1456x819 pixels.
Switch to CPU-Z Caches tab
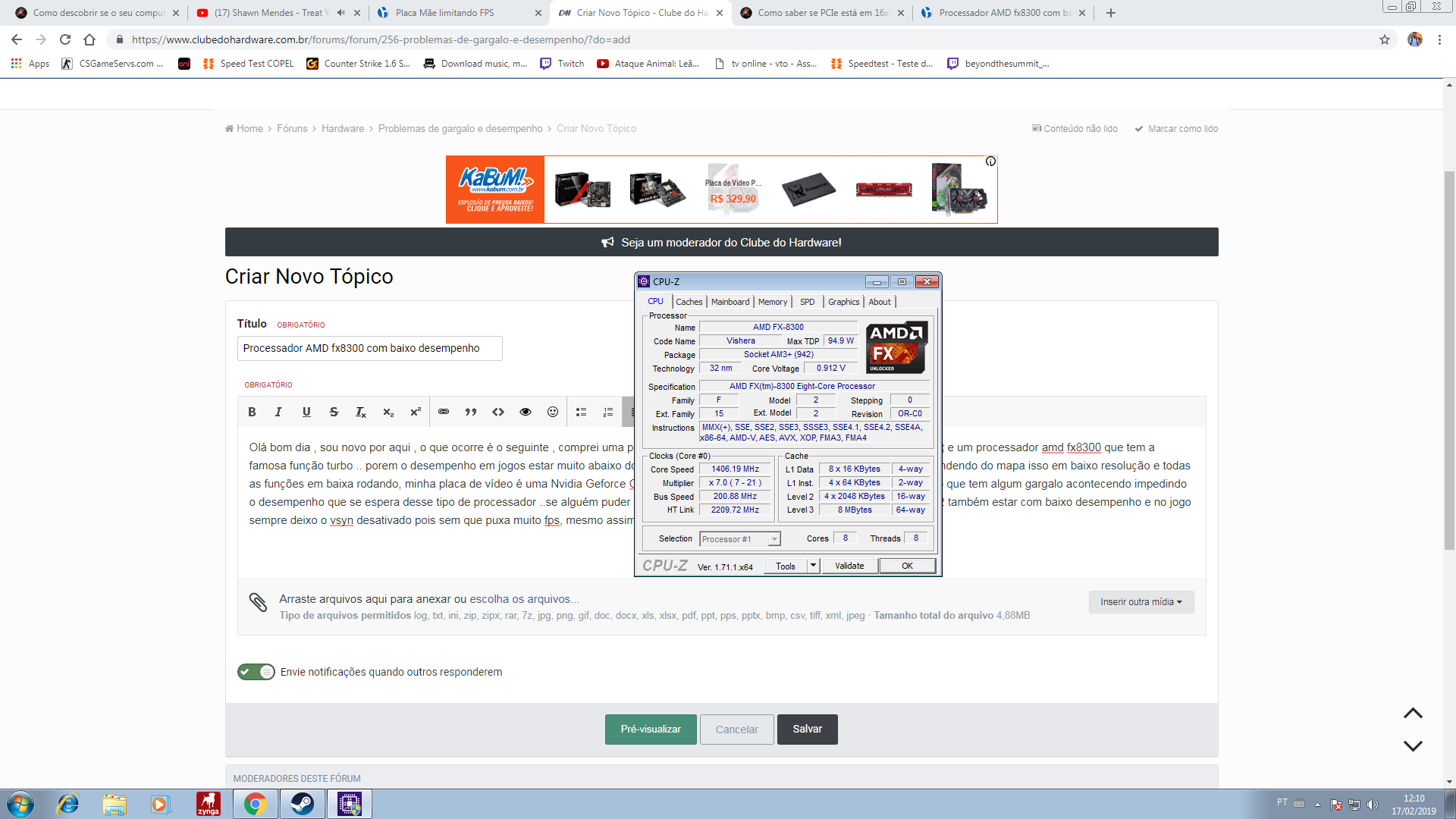tap(689, 302)
